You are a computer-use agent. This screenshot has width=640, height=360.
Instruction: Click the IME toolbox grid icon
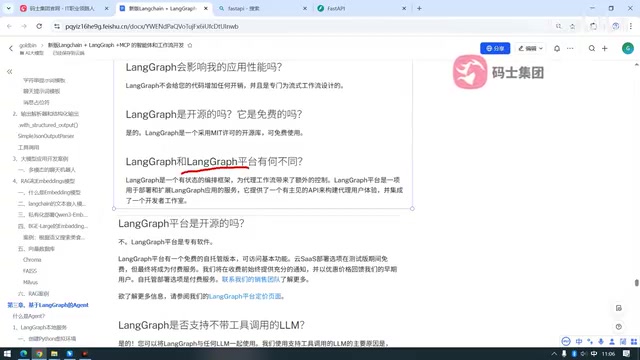coord(634,341)
